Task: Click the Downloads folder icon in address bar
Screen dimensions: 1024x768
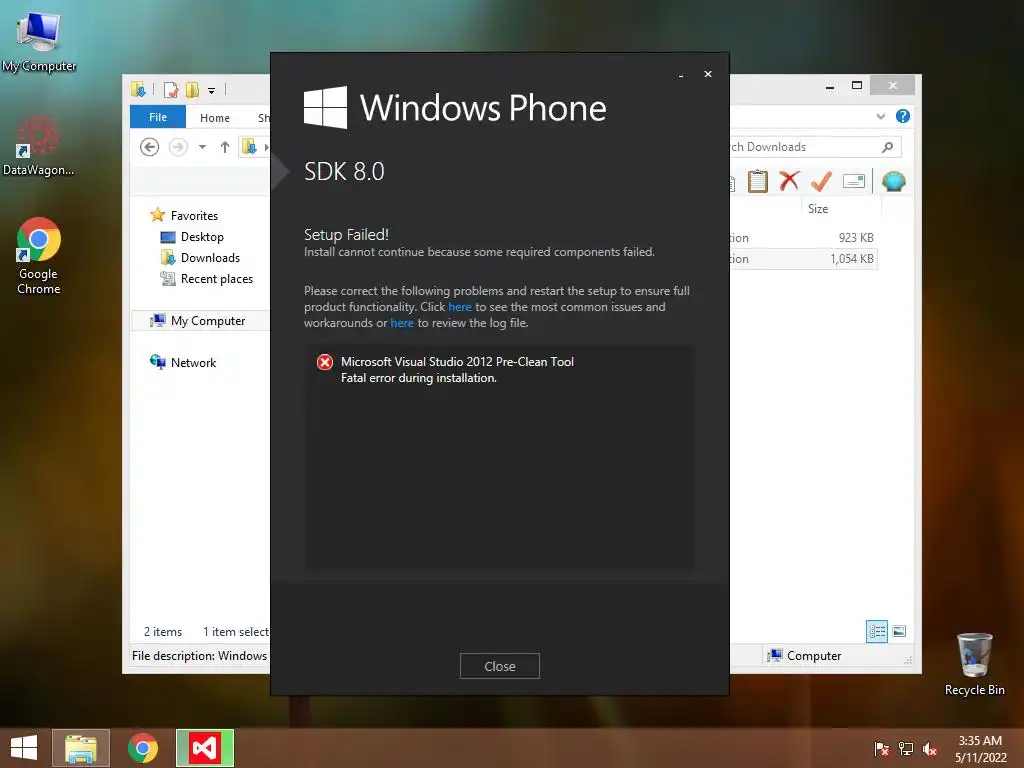Action: pos(249,147)
